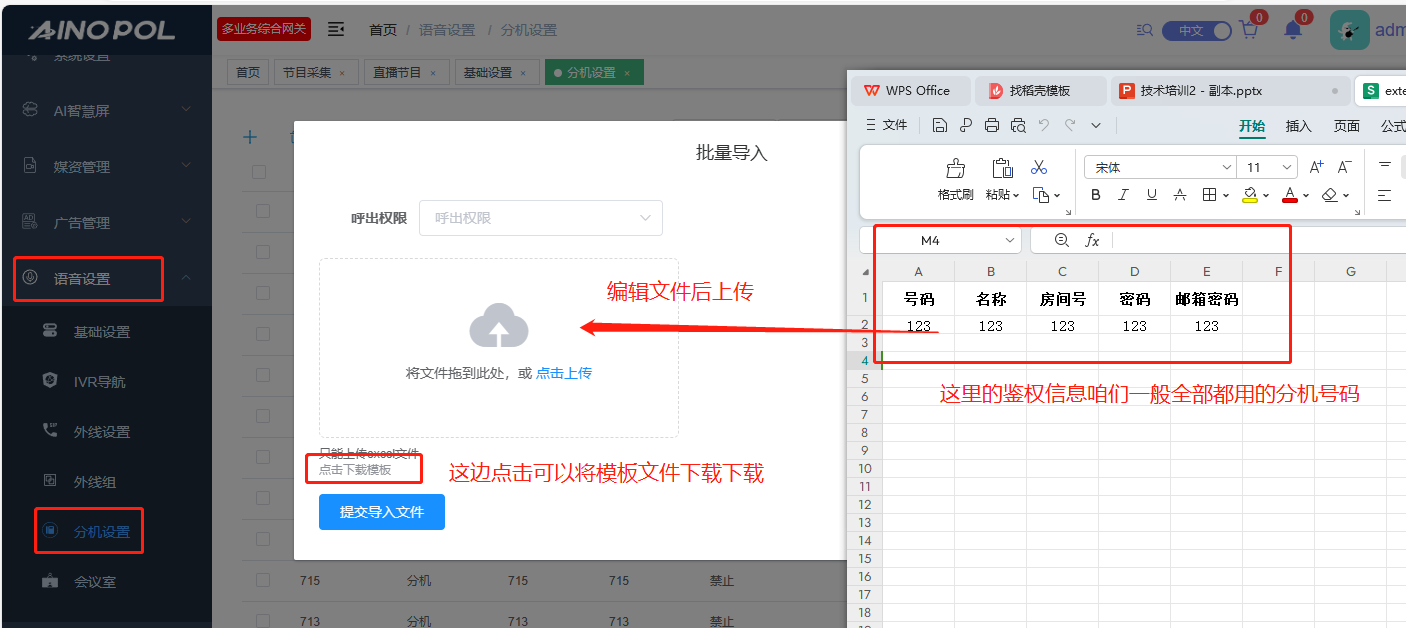Toggle the 中文 language switch
This screenshot has height=628, width=1406.
click(1196, 31)
